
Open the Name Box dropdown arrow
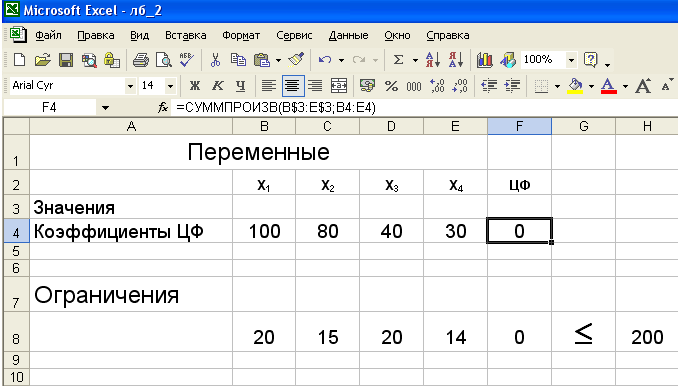pyautogui.click(x=105, y=108)
